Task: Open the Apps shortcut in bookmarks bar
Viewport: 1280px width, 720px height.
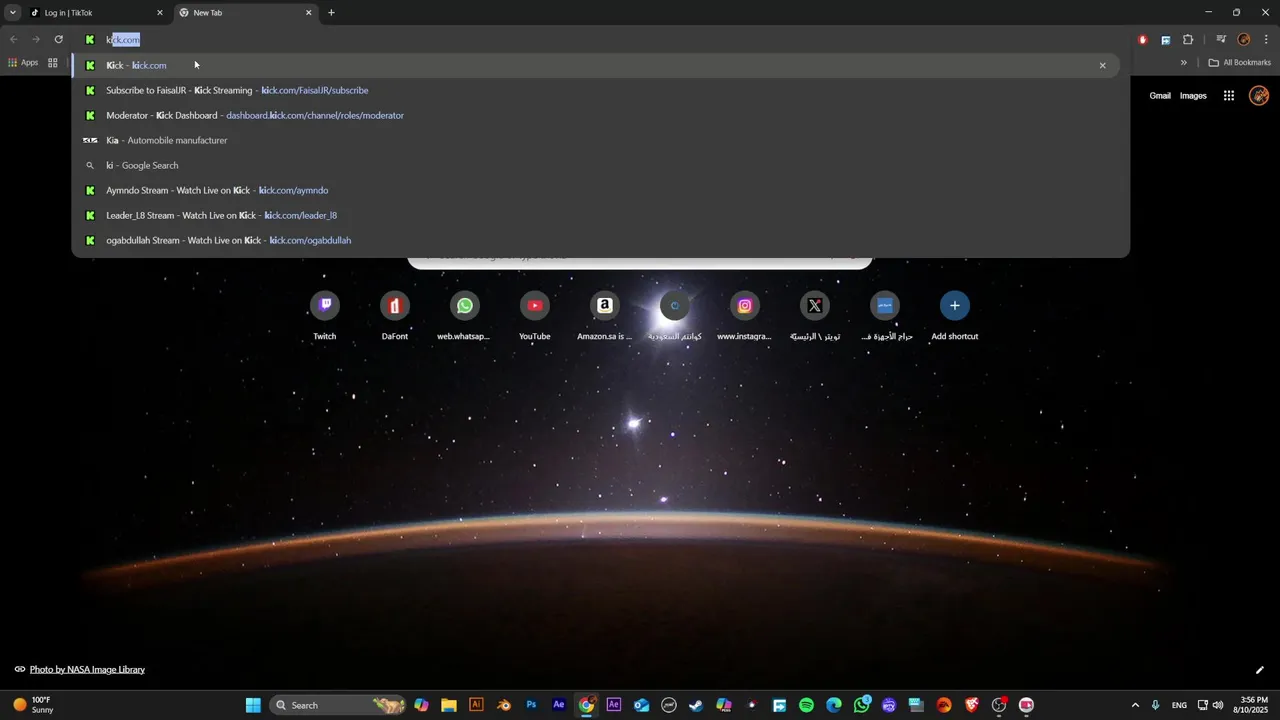Action: pos(23,62)
